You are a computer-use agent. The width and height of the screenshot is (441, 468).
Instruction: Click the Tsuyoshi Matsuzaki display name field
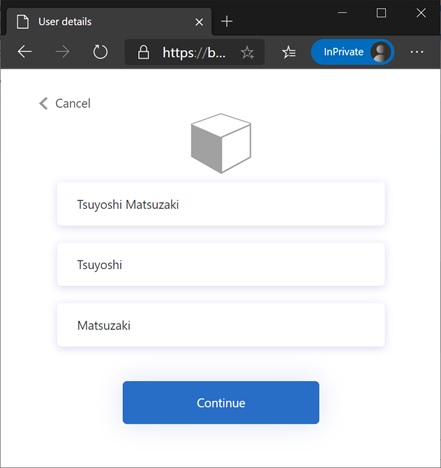coord(221,204)
